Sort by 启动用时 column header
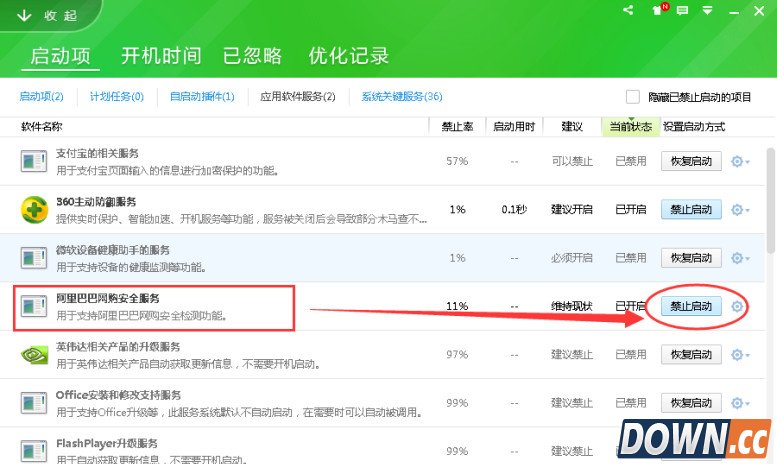The width and height of the screenshot is (777, 464). tap(514, 127)
